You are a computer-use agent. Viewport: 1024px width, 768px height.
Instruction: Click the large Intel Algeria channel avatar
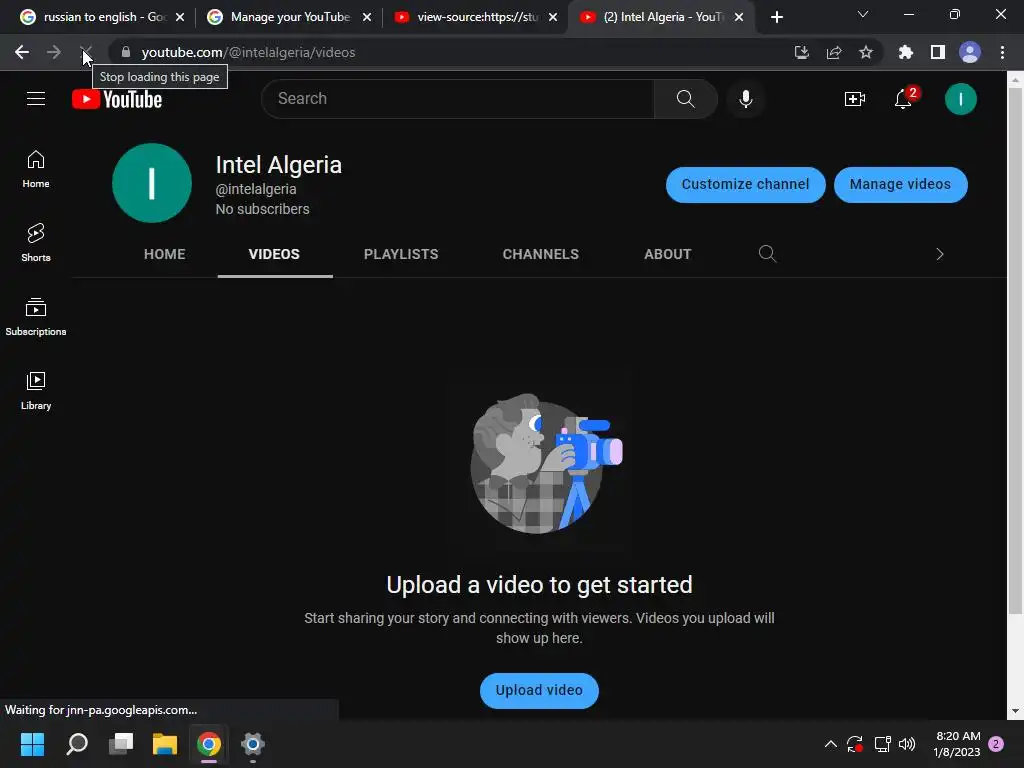(152, 183)
